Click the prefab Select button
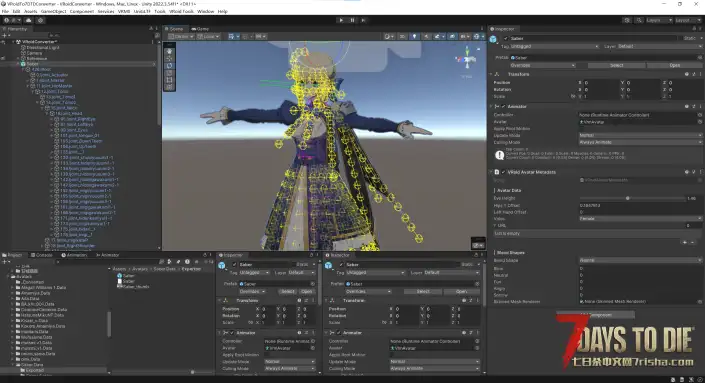 616,65
